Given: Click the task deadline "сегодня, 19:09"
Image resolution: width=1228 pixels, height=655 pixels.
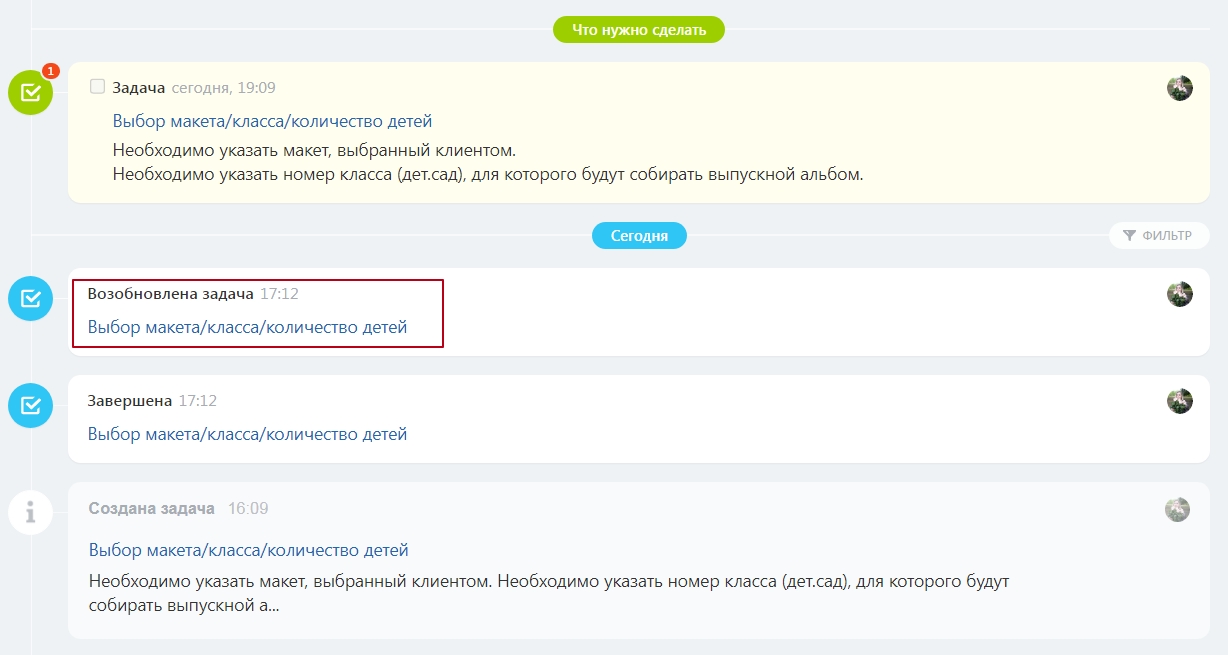Looking at the screenshot, I should (223, 88).
